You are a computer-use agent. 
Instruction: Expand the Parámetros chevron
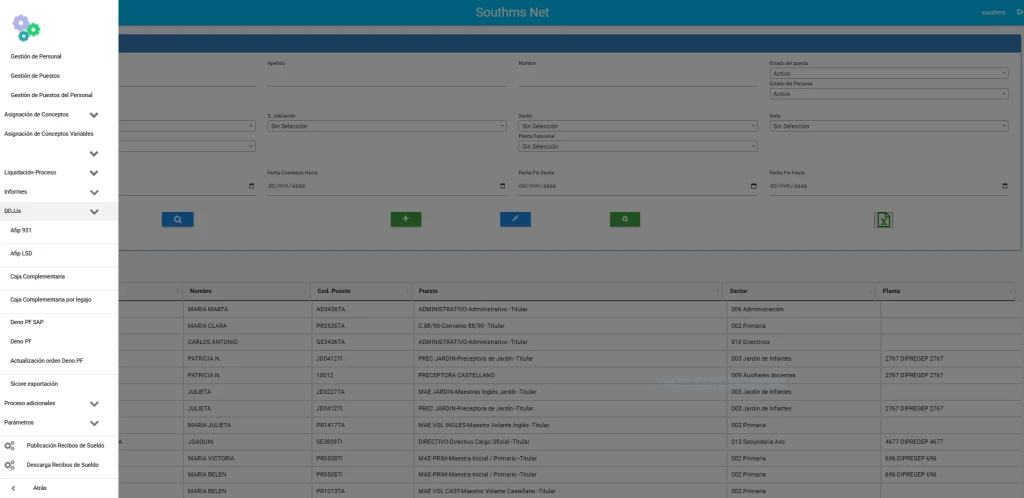coord(94,423)
